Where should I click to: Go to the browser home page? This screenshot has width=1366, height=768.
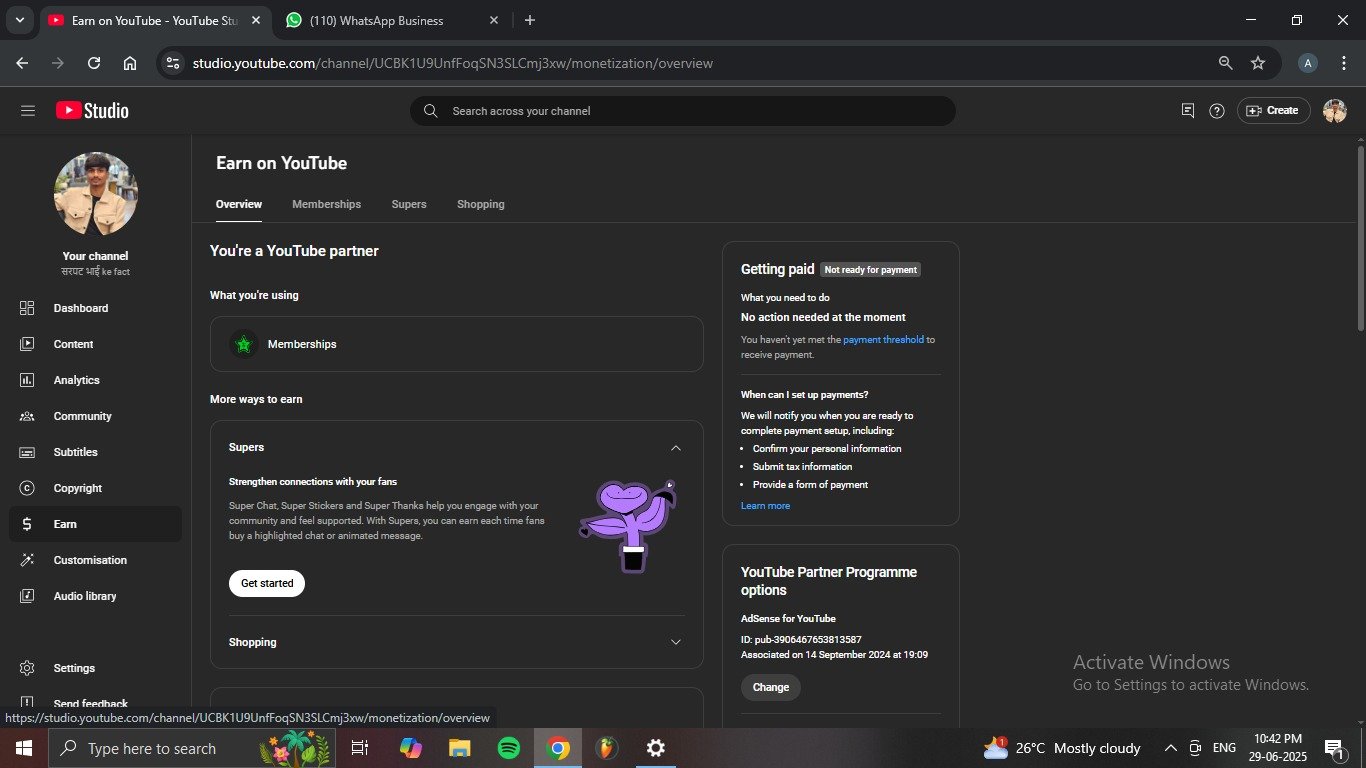point(130,63)
